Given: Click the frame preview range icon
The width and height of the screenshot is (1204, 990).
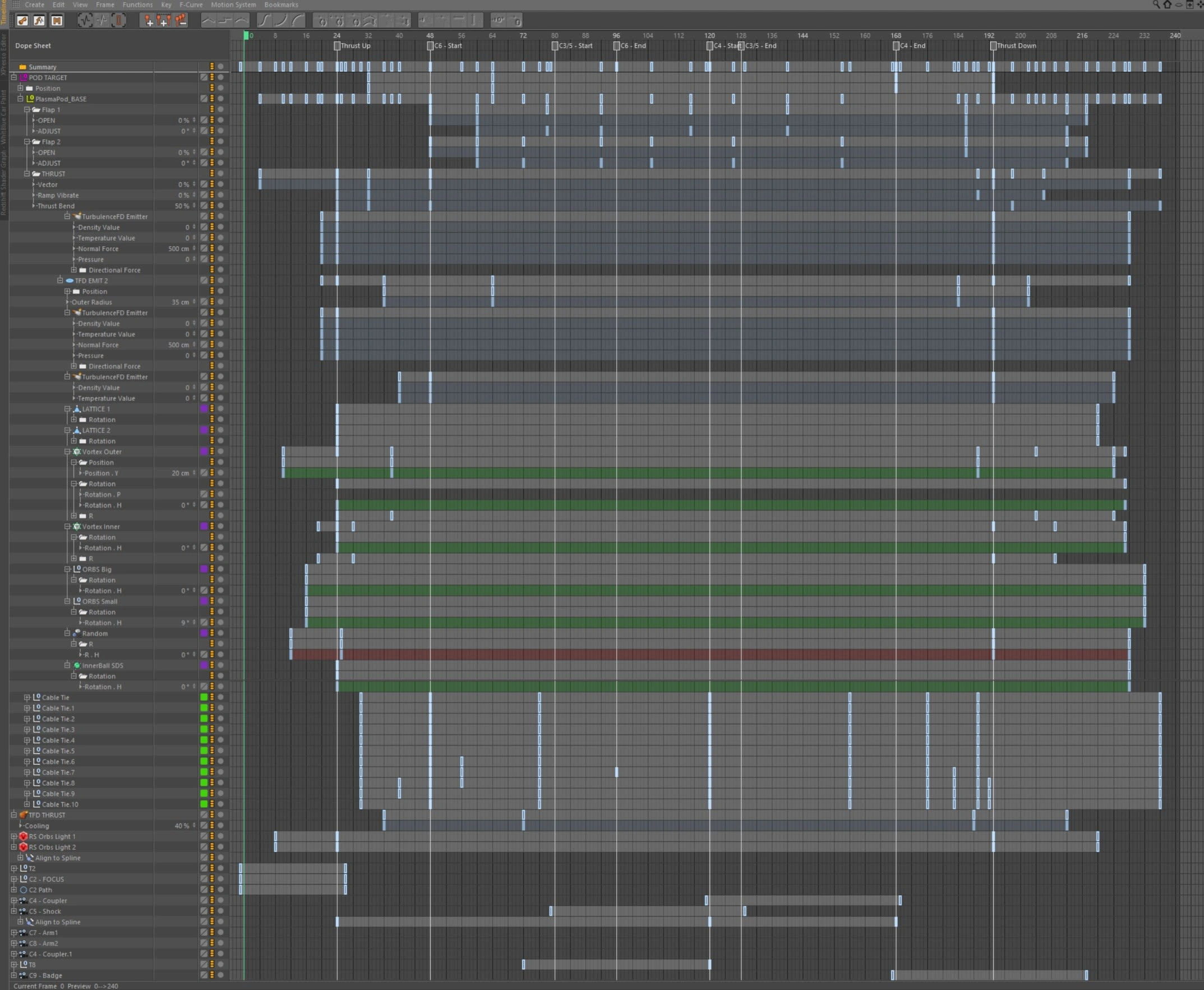Looking at the screenshot, I should click(x=118, y=21).
